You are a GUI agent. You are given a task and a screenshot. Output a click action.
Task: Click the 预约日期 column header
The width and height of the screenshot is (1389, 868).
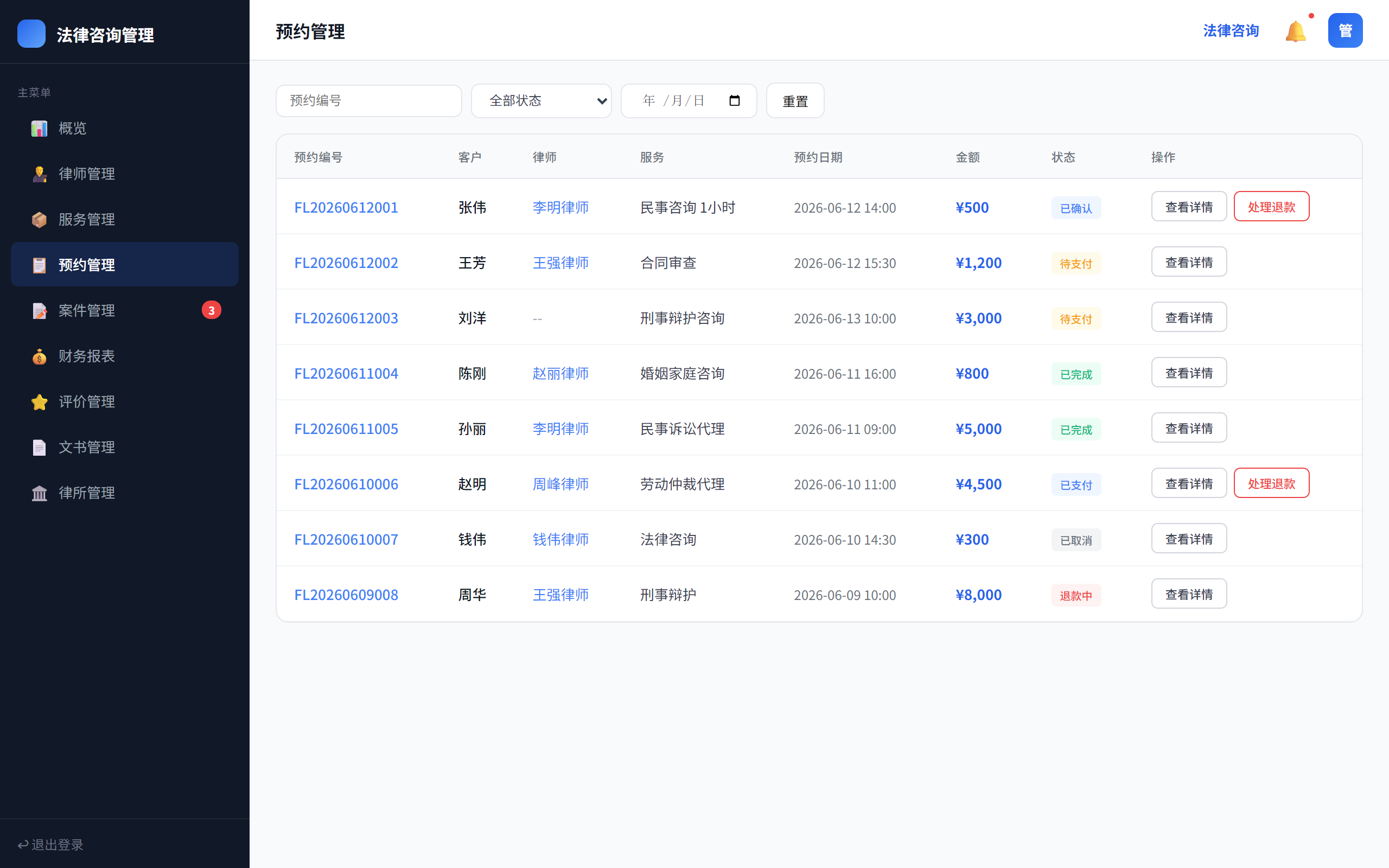[817, 157]
